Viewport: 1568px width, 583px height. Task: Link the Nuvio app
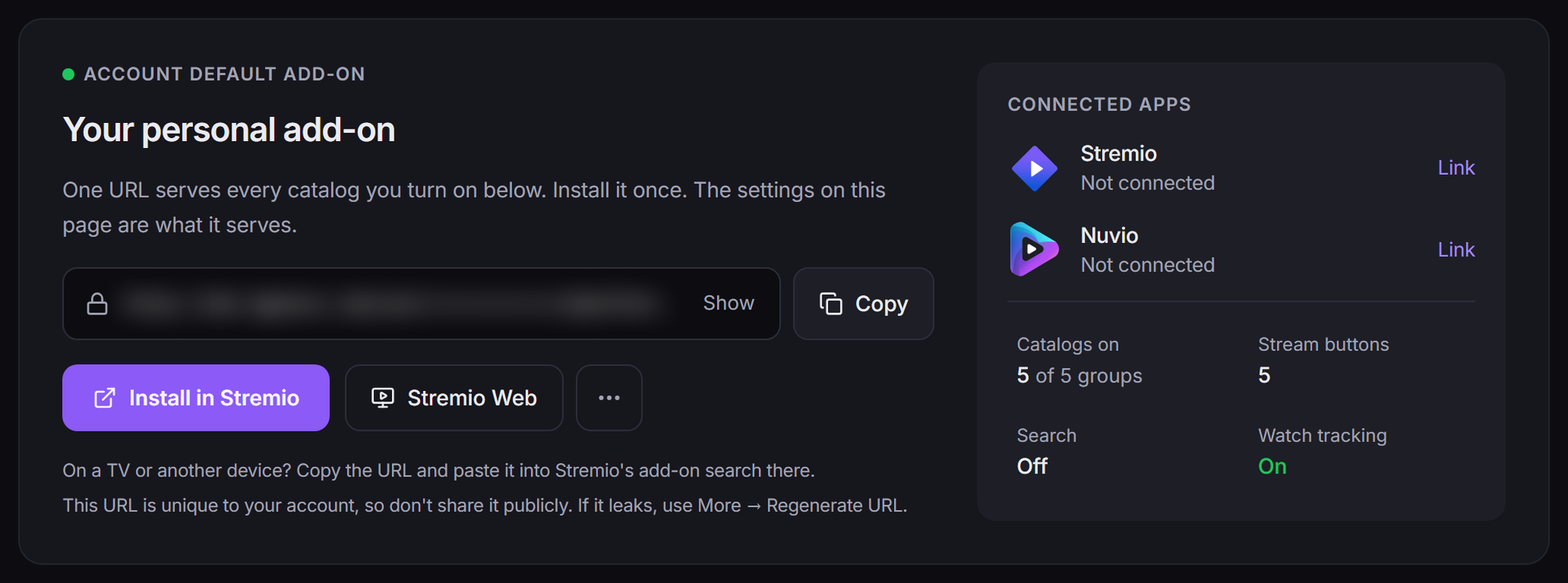(1456, 249)
